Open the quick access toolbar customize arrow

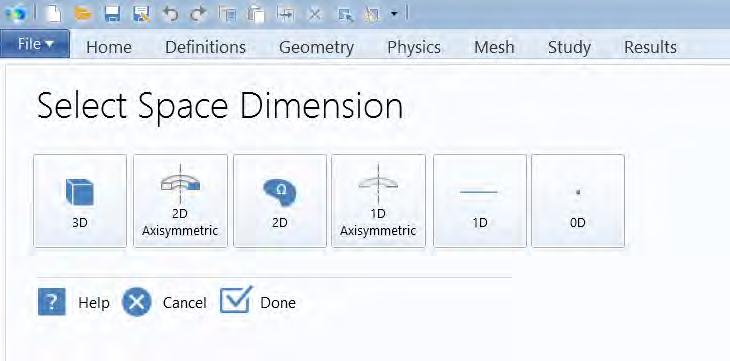coord(394,14)
